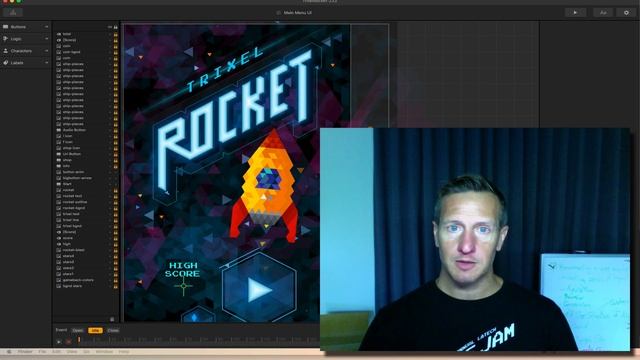
Task: Toggle lock on the trixel text layer
Action: click(116, 214)
